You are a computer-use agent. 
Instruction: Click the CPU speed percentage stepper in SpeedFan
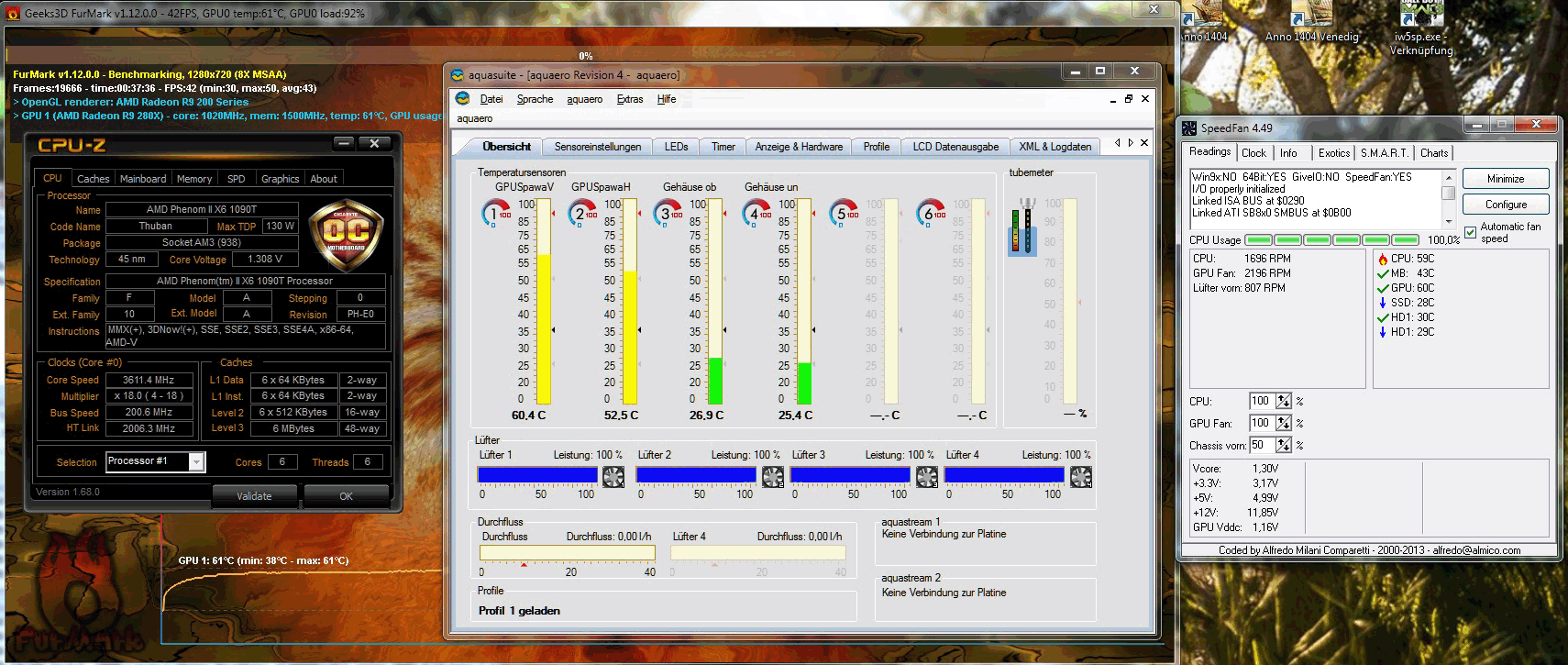1284,401
